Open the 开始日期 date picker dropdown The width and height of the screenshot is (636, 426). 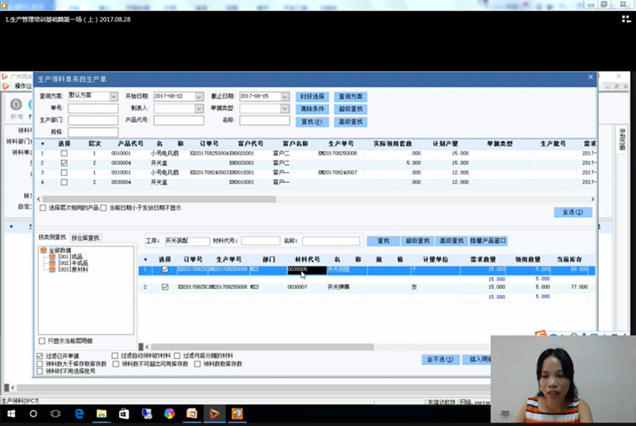201,96
